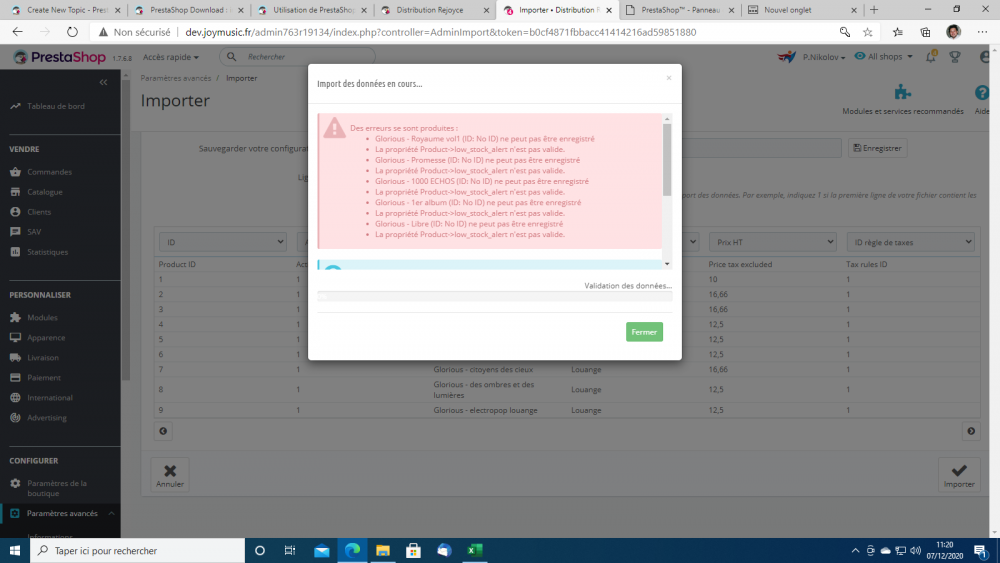1000x563 pixels.
Task: Switch to Distribution Rejoyce tab
Action: 436,10
